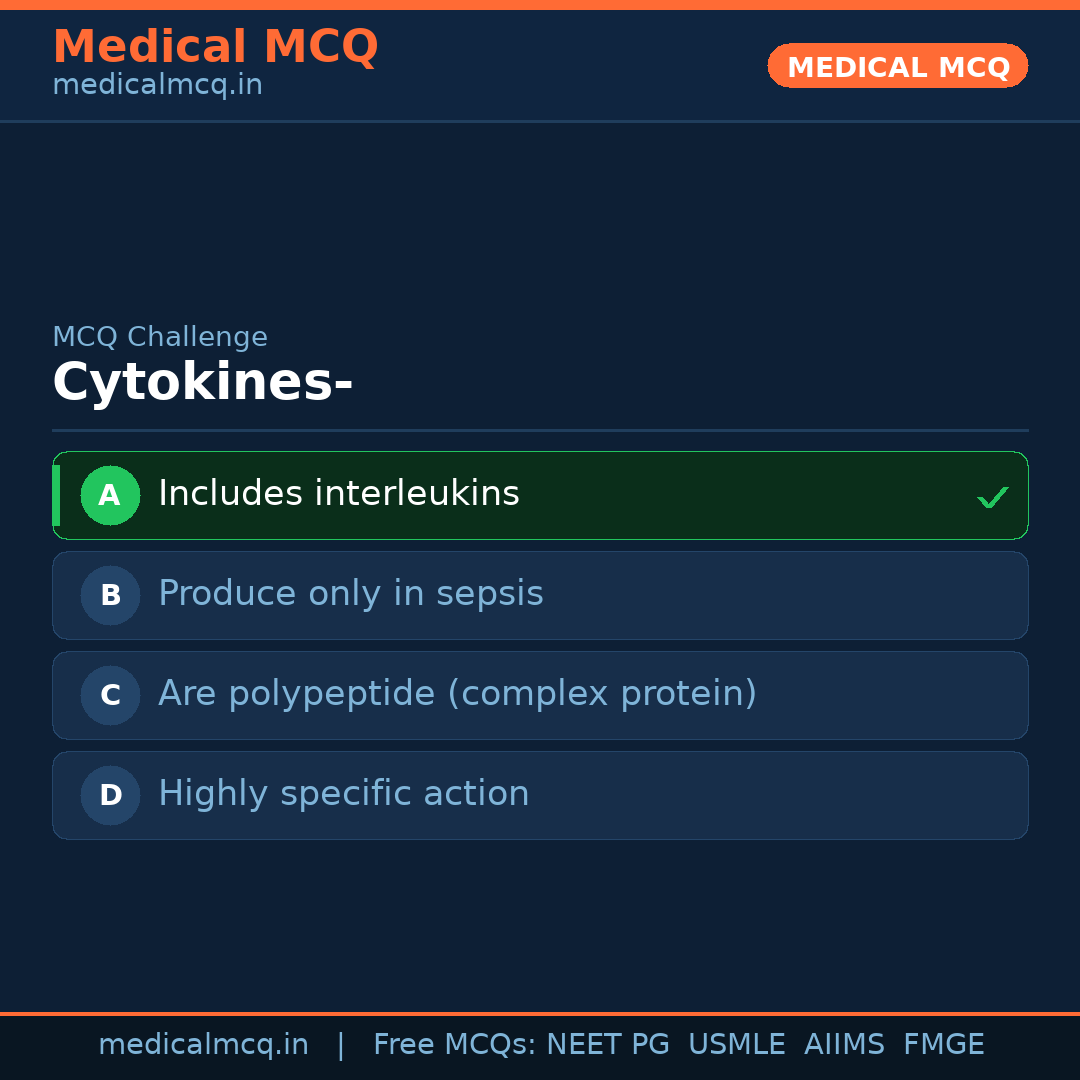Open the medicalmcq.in footer link
Screen dimensions: 1080x1080
pos(203,1045)
